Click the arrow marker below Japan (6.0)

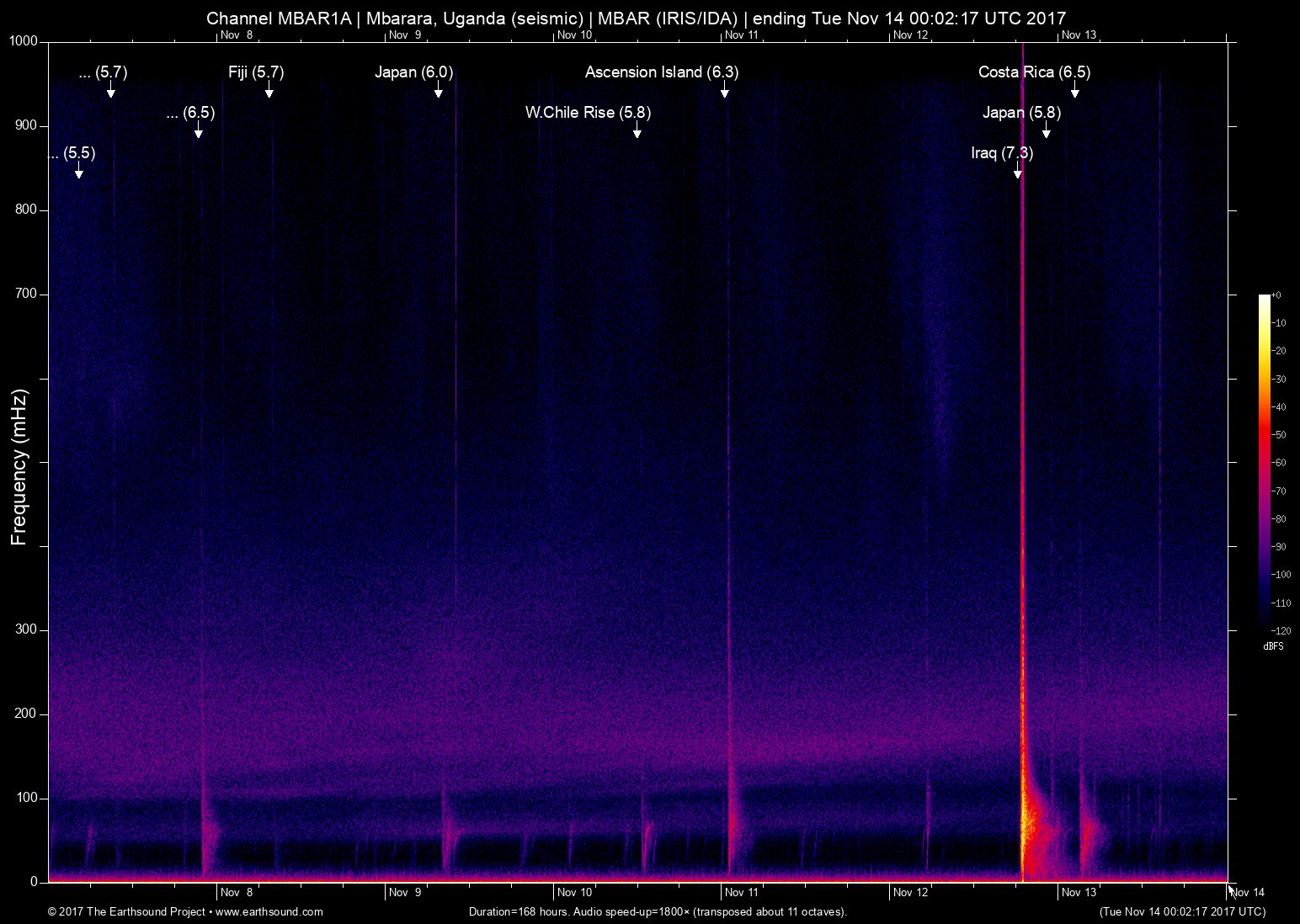439,91
